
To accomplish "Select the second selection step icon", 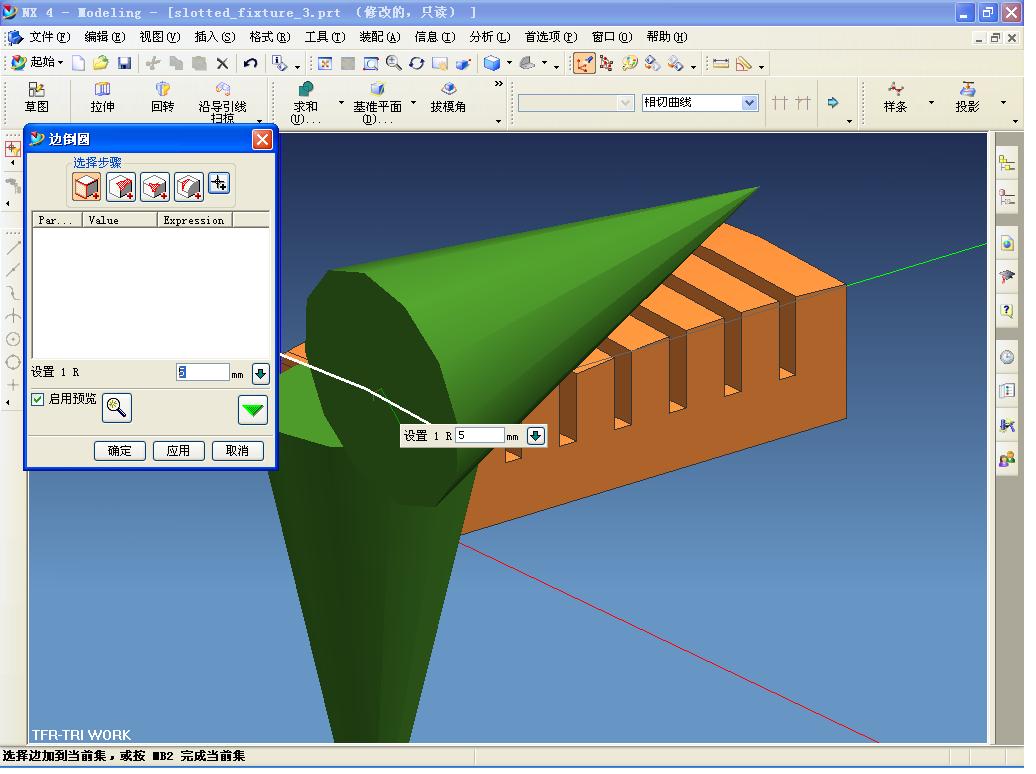I will [122, 187].
